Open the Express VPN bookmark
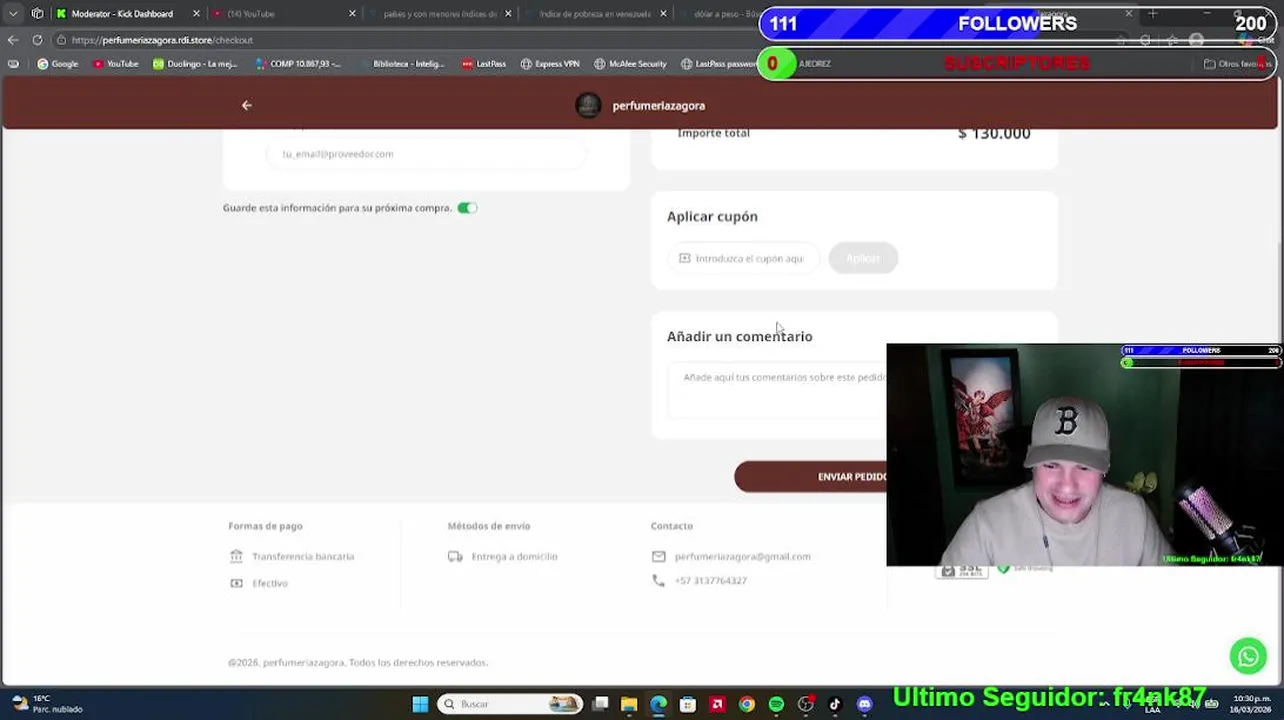1284x720 pixels. coord(550,64)
